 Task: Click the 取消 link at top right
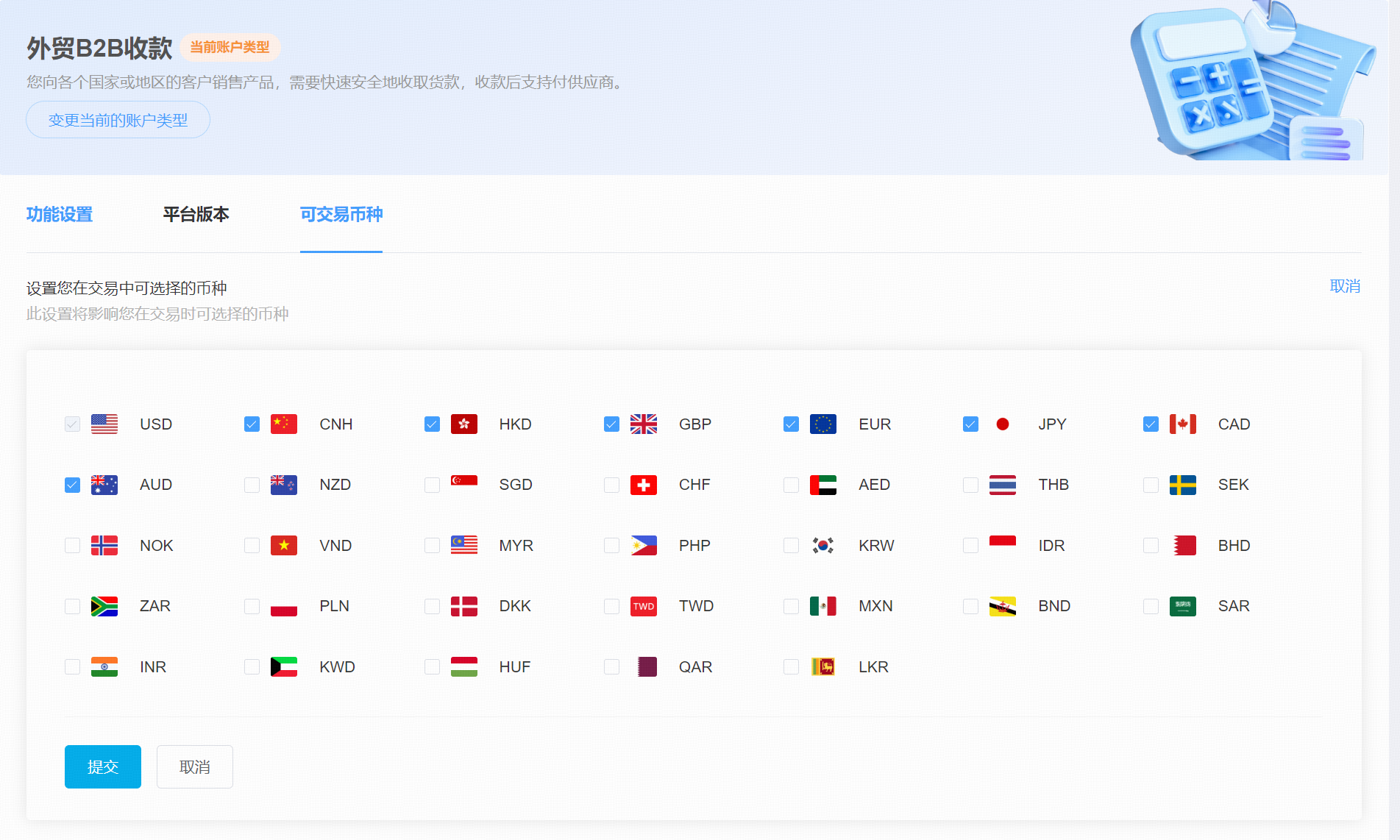pyautogui.click(x=1346, y=286)
